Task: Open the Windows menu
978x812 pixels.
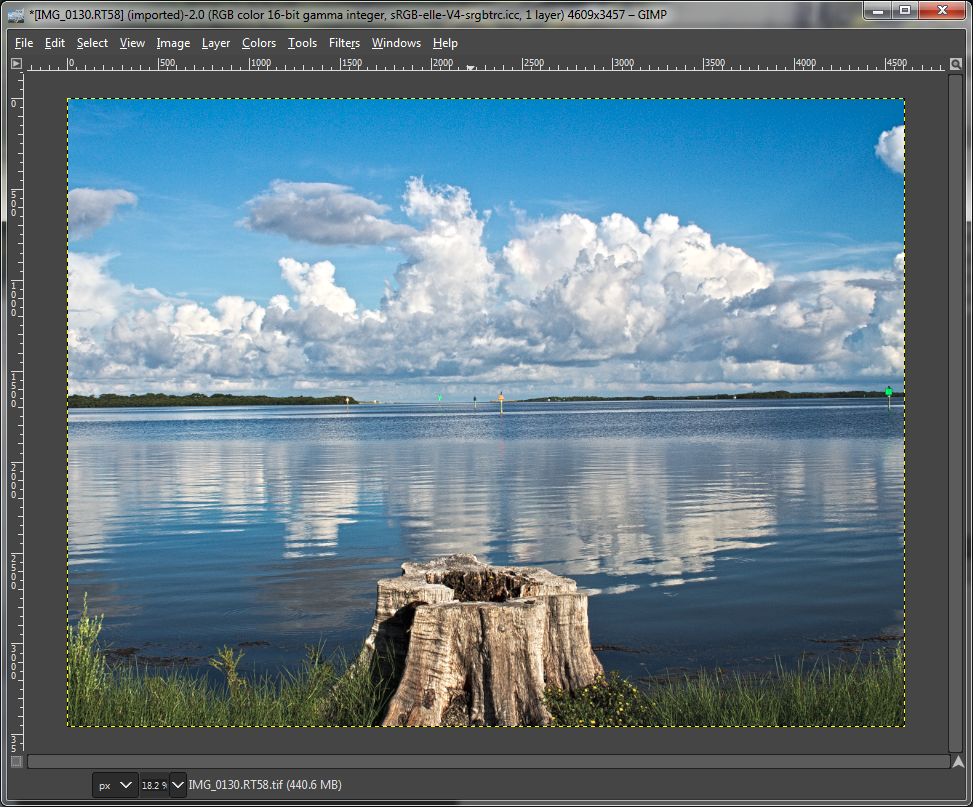Action: [396, 43]
